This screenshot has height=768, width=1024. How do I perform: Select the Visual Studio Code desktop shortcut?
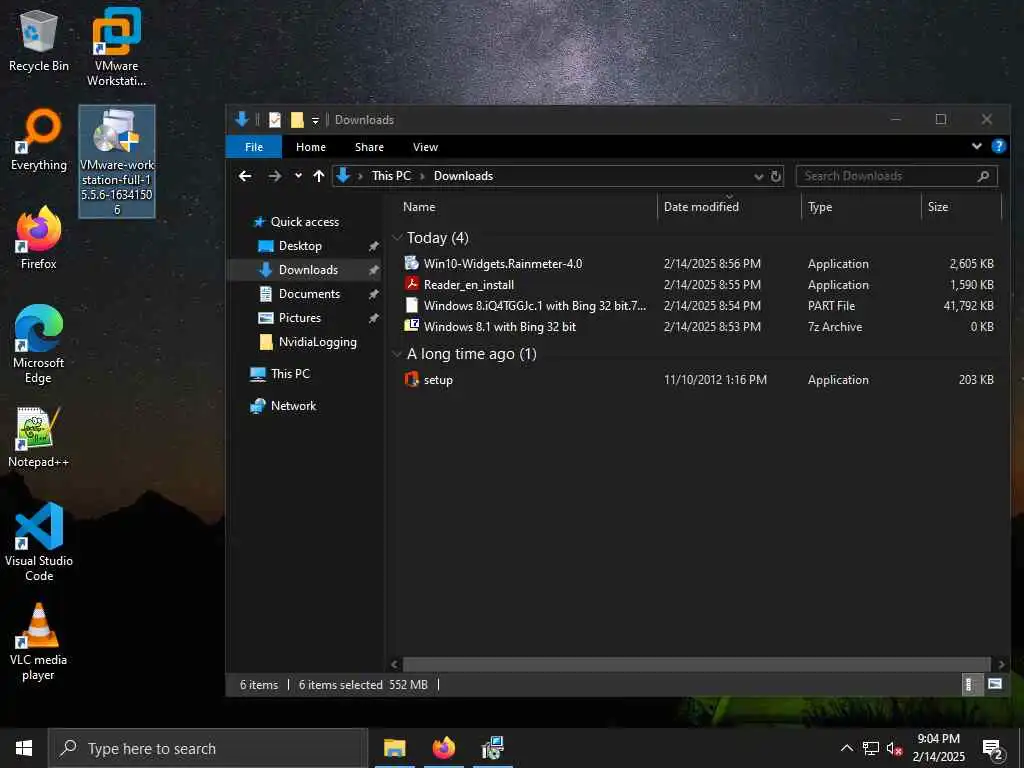[39, 542]
